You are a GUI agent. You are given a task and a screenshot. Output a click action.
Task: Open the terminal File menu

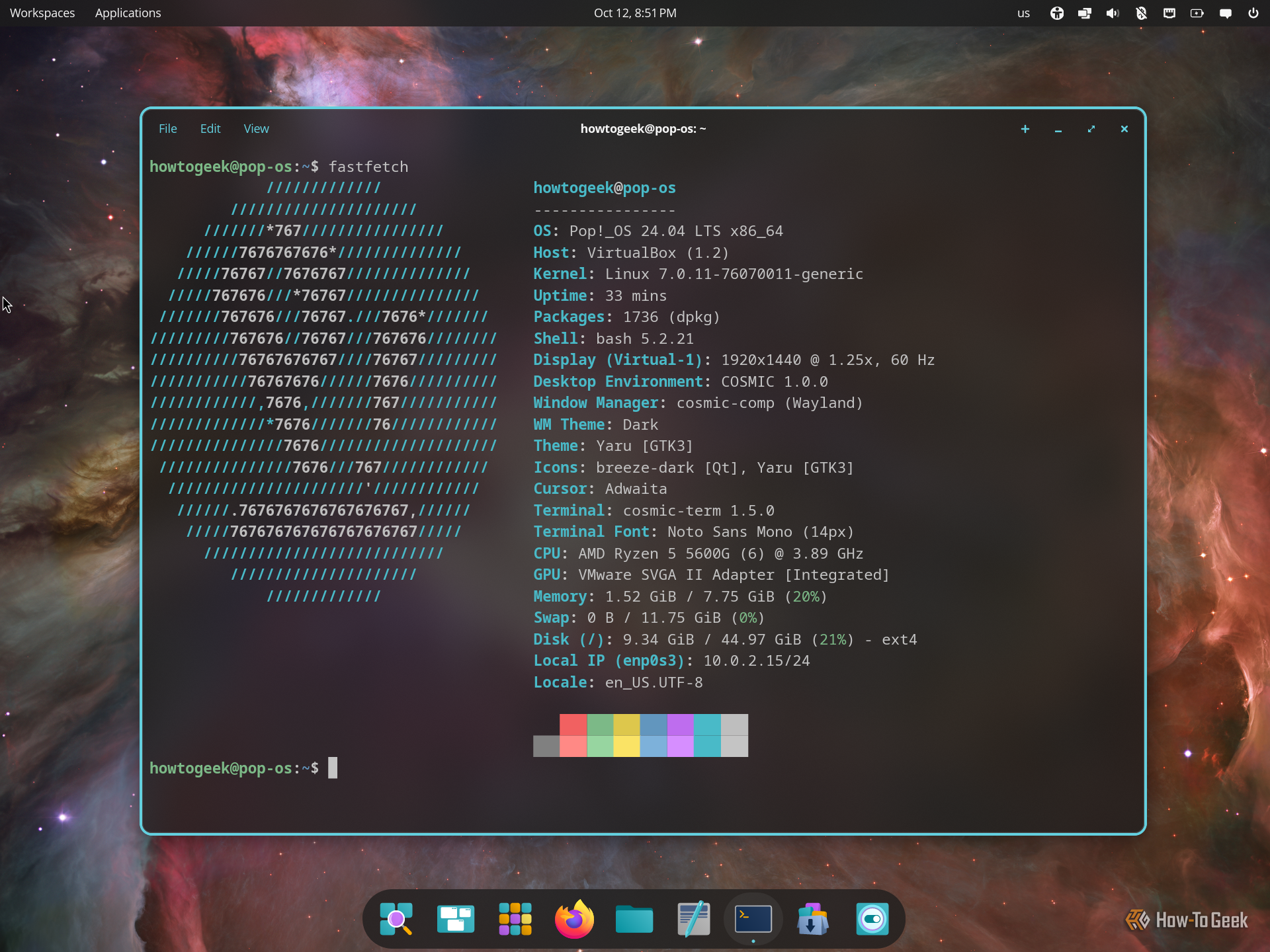click(x=167, y=129)
